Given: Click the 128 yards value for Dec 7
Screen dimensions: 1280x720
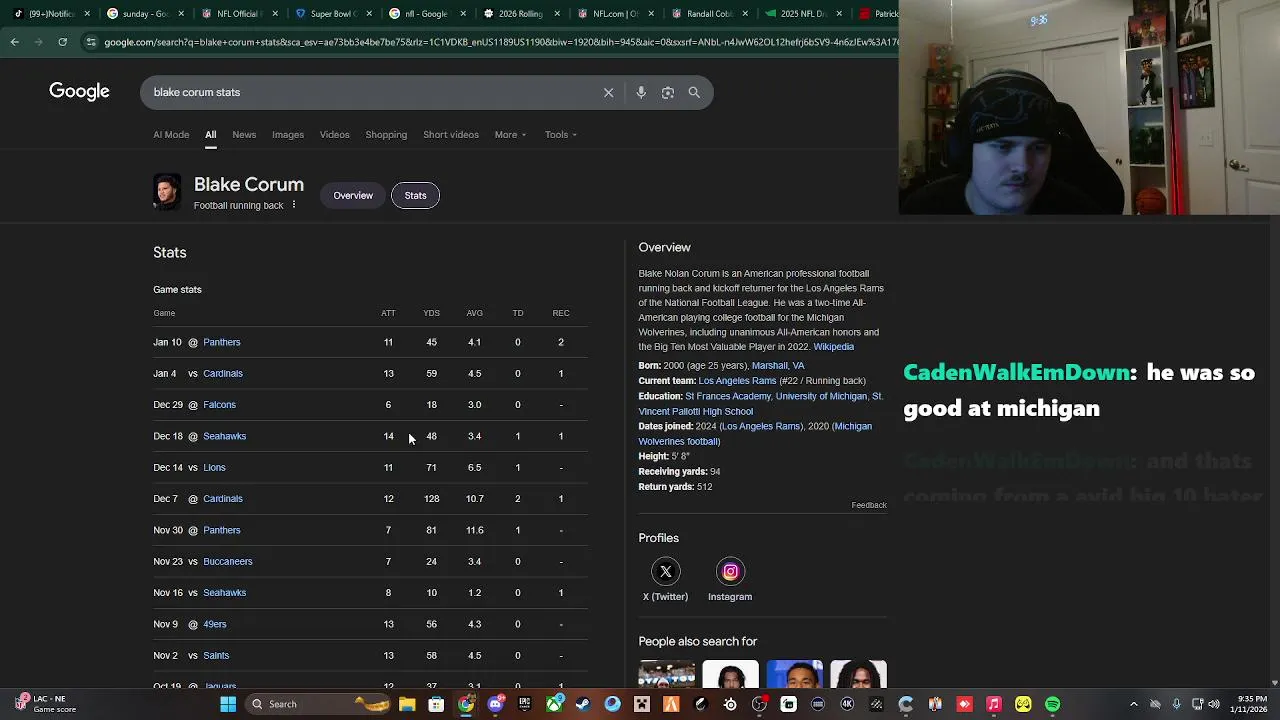Looking at the screenshot, I should (431, 499).
